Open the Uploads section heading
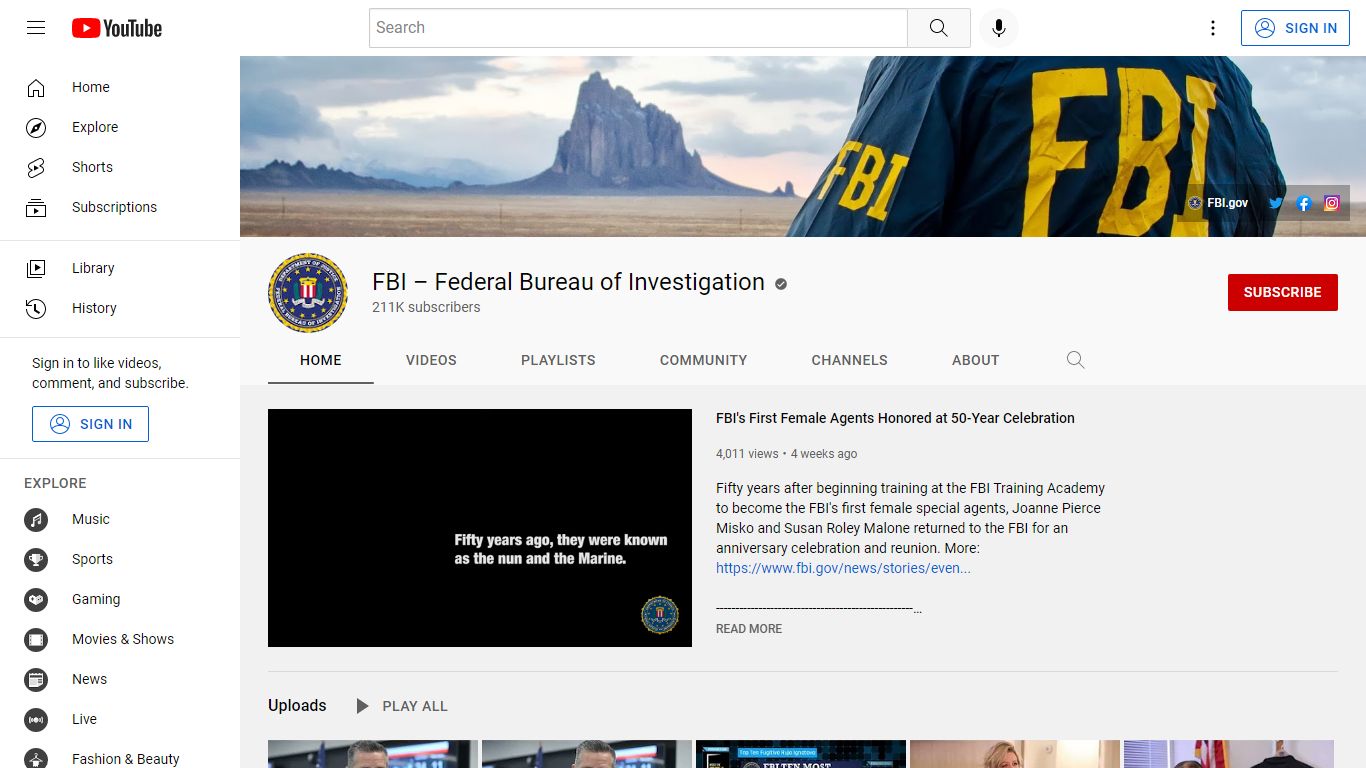 (297, 706)
